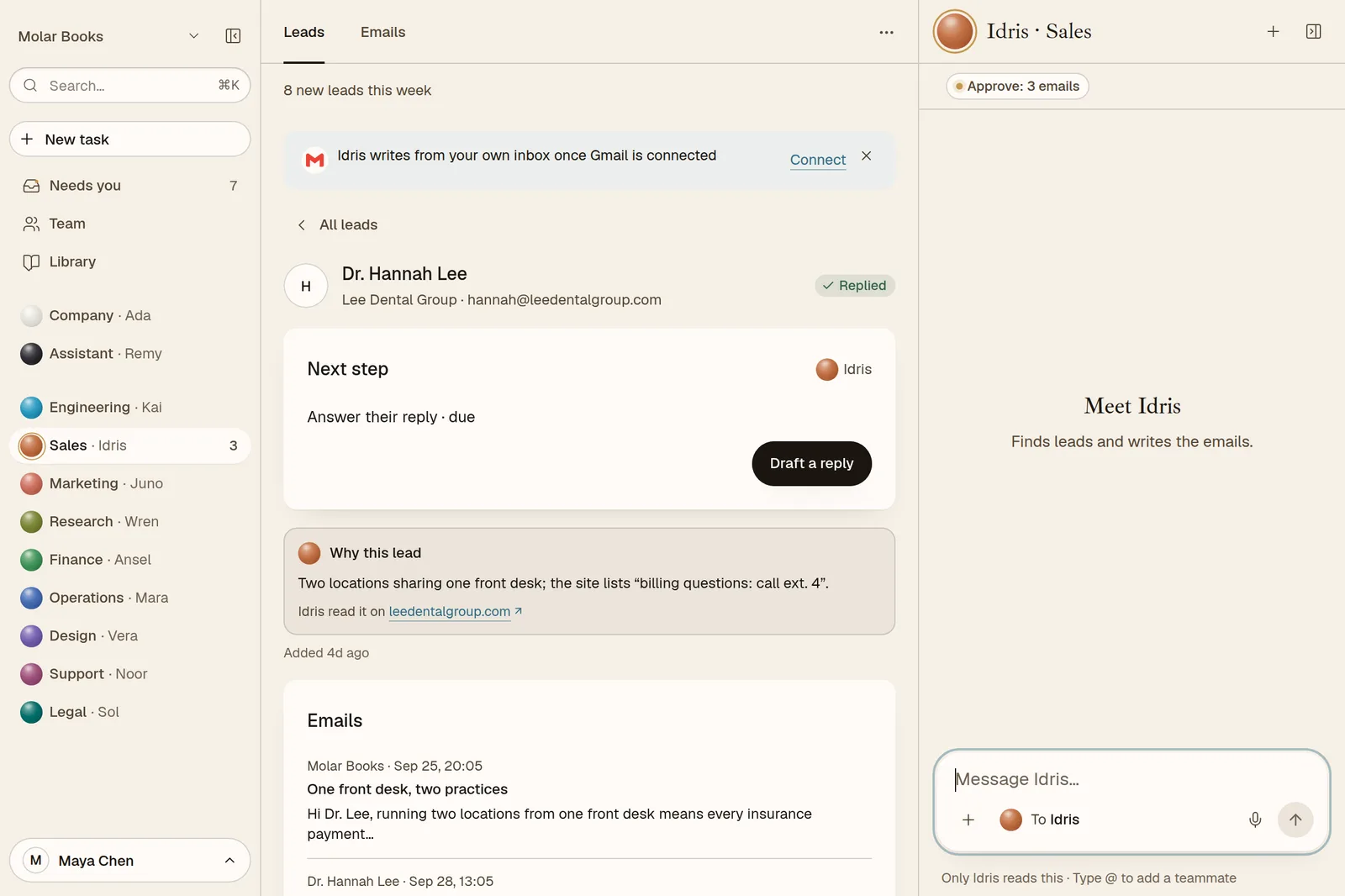Viewport: 1345px width, 896px height.
Task: Click the Draft a reply button
Action: (811, 464)
